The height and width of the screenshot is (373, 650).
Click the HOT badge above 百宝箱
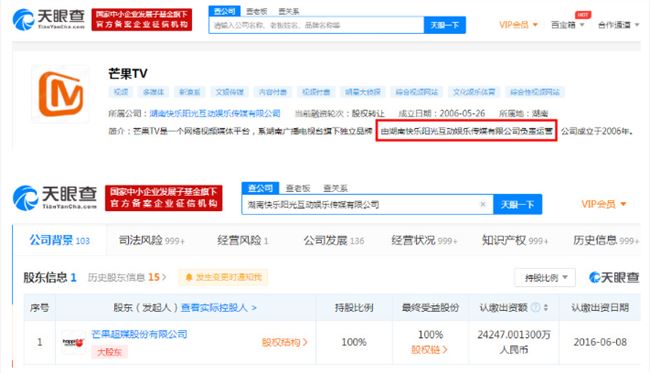coord(582,15)
